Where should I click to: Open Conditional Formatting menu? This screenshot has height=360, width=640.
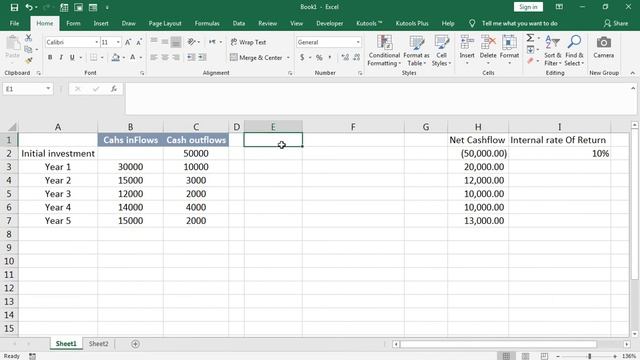tap(384, 51)
